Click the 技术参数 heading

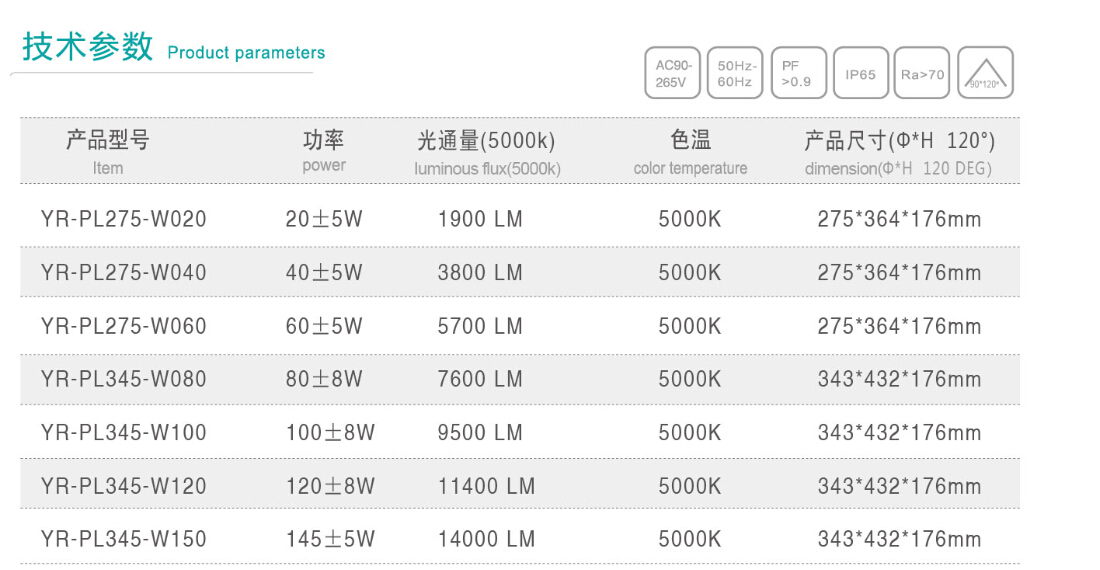(88, 47)
